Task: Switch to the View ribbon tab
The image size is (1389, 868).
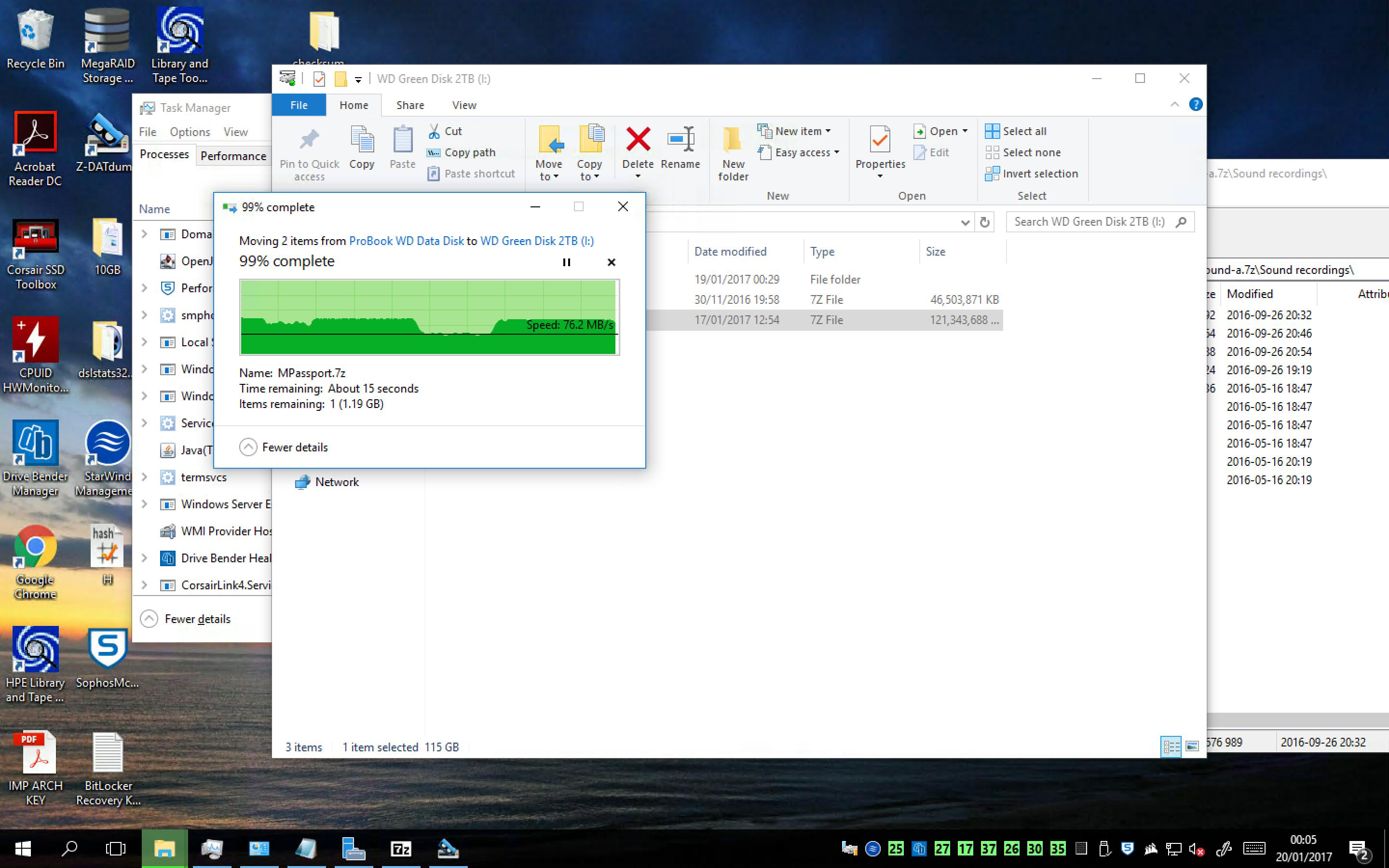Action: point(464,105)
